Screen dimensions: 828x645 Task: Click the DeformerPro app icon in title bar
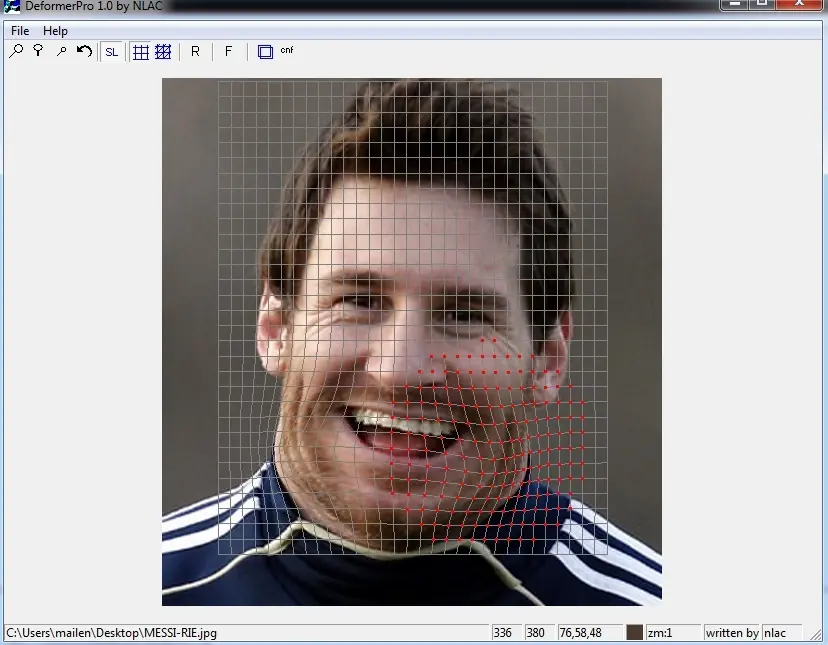coord(12,6)
